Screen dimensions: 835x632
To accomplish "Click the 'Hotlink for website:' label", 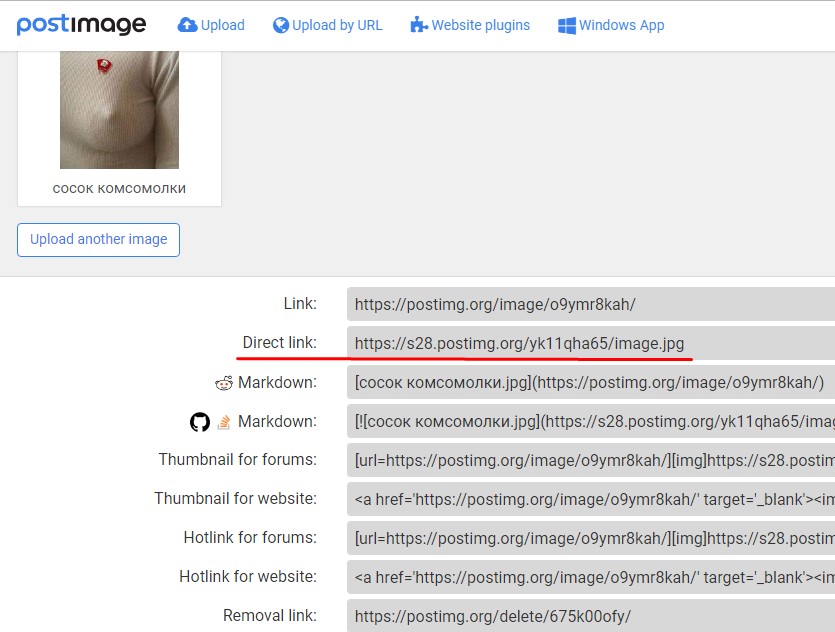I will pyautogui.click(x=248, y=577).
